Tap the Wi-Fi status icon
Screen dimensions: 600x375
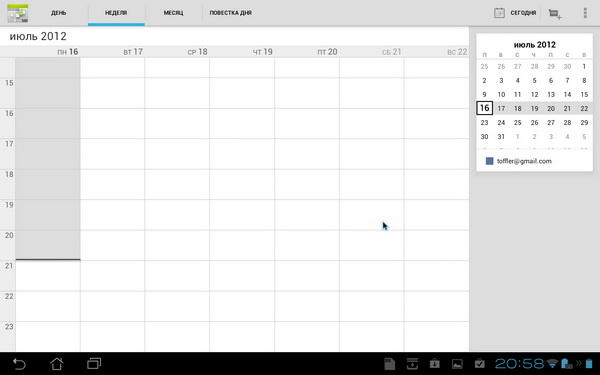(552, 364)
